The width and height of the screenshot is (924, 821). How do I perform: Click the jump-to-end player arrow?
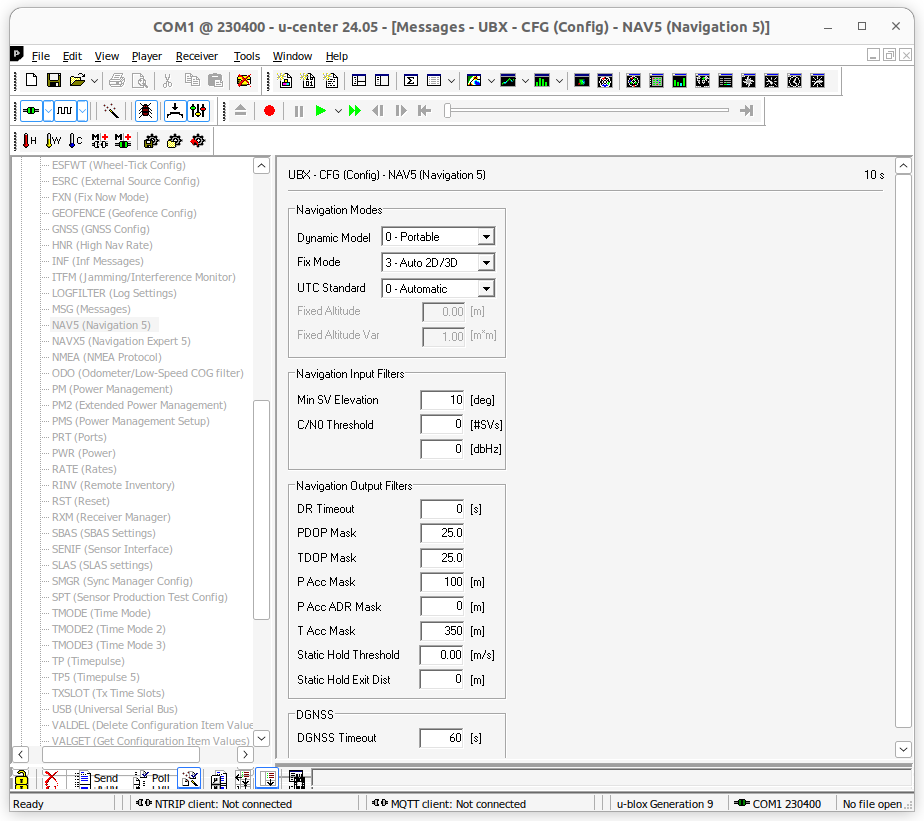(747, 111)
